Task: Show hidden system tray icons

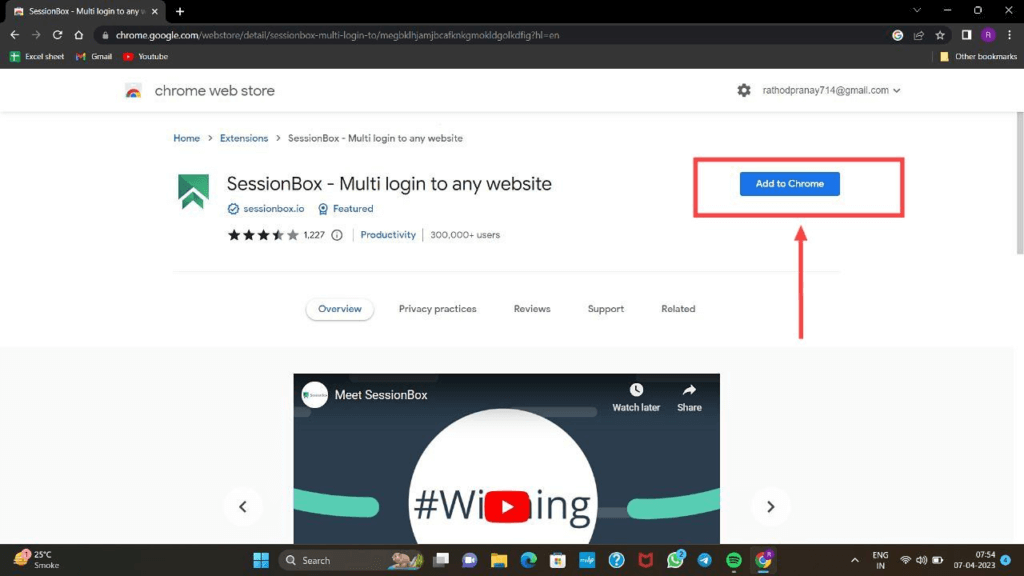Action: [855, 560]
